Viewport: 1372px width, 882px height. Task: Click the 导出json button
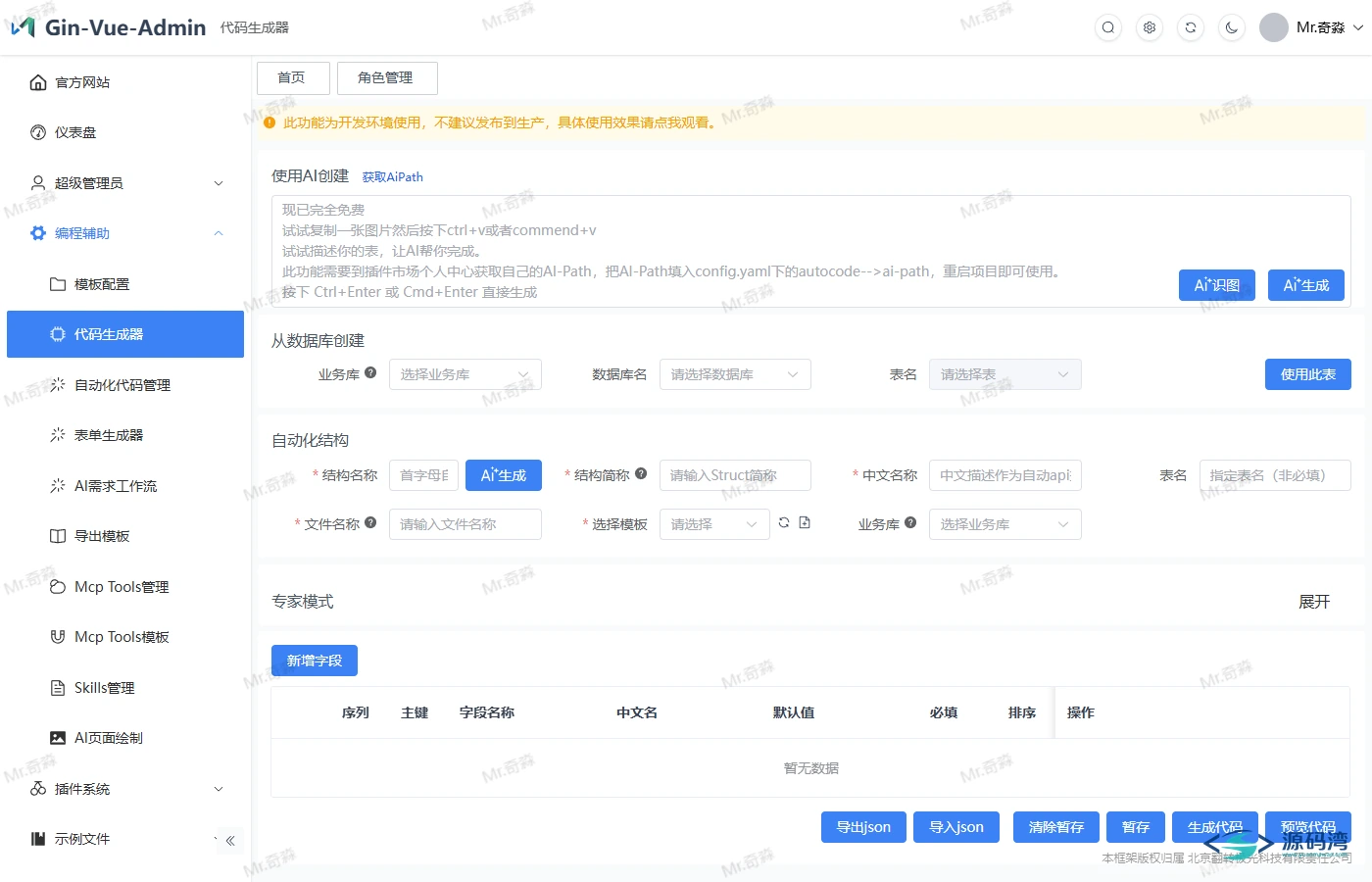point(863,827)
